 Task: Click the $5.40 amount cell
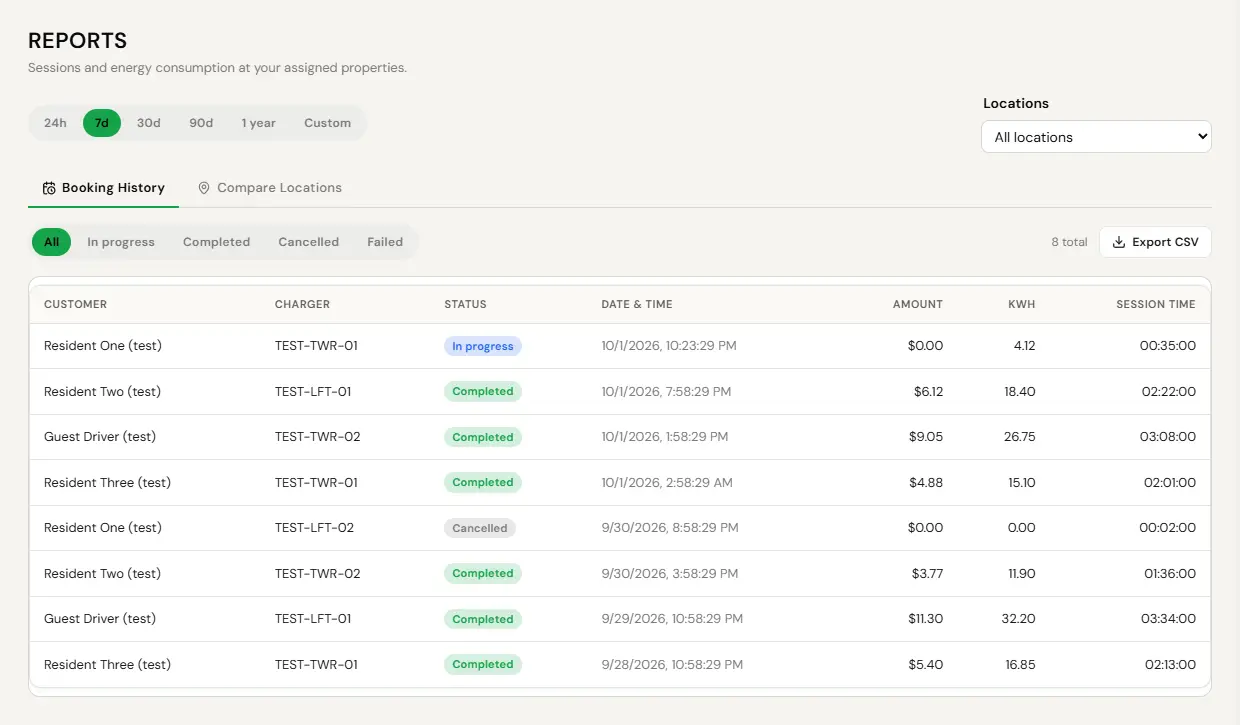pyautogui.click(x=927, y=665)
